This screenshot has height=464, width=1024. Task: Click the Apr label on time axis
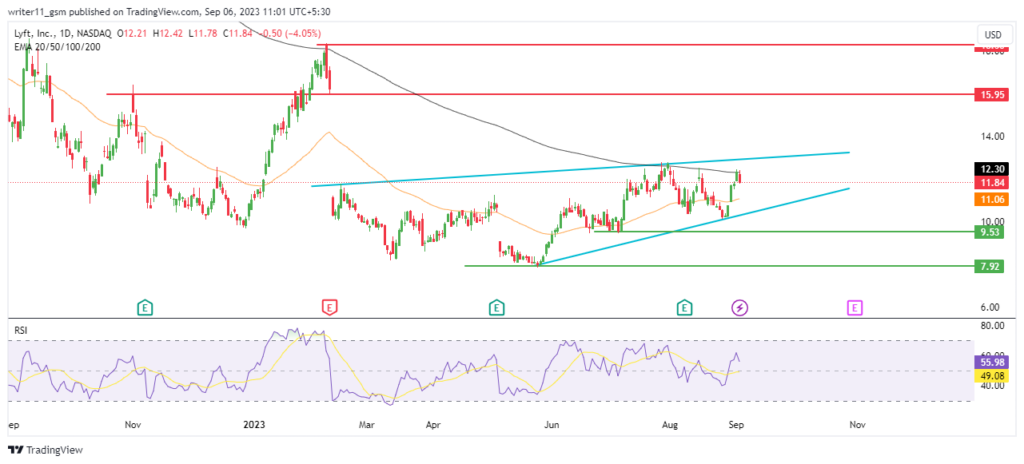pos(432,425)
